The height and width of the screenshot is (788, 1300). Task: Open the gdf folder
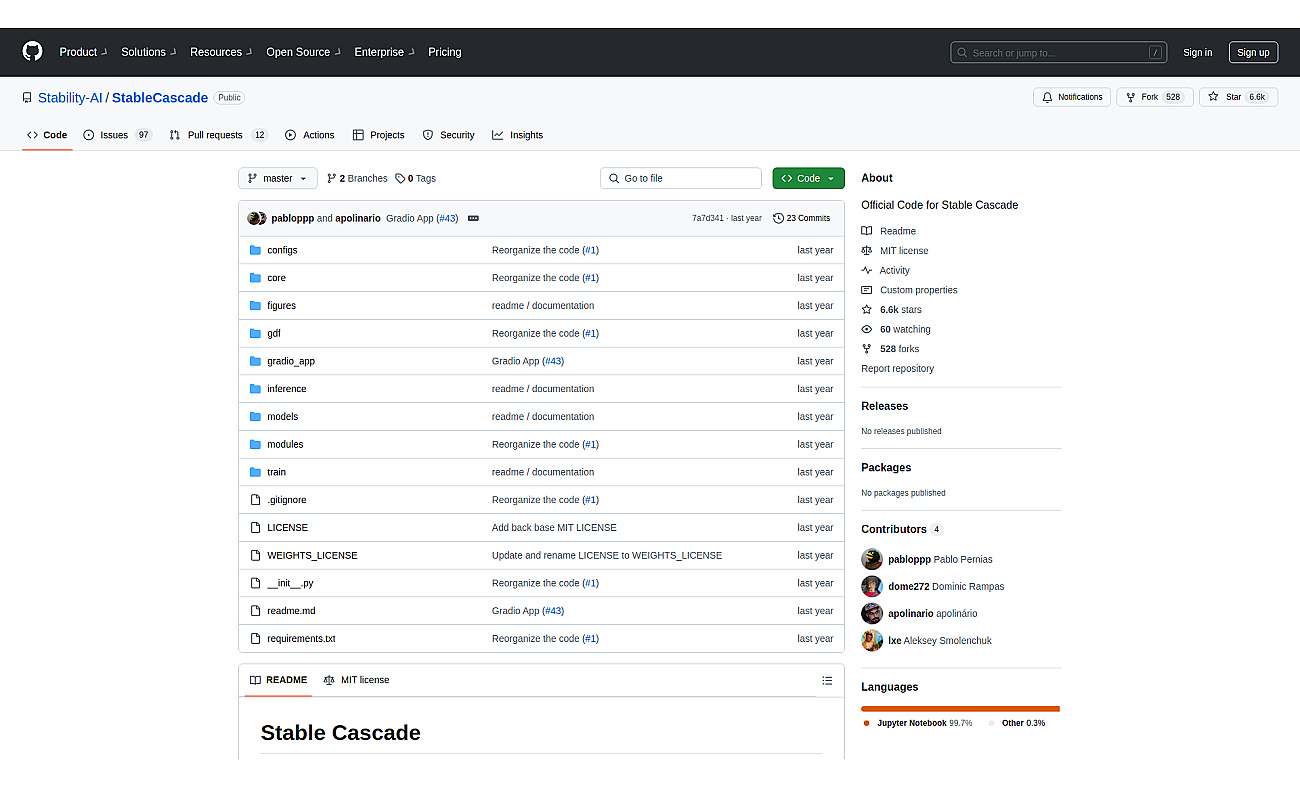click(274, 333)
